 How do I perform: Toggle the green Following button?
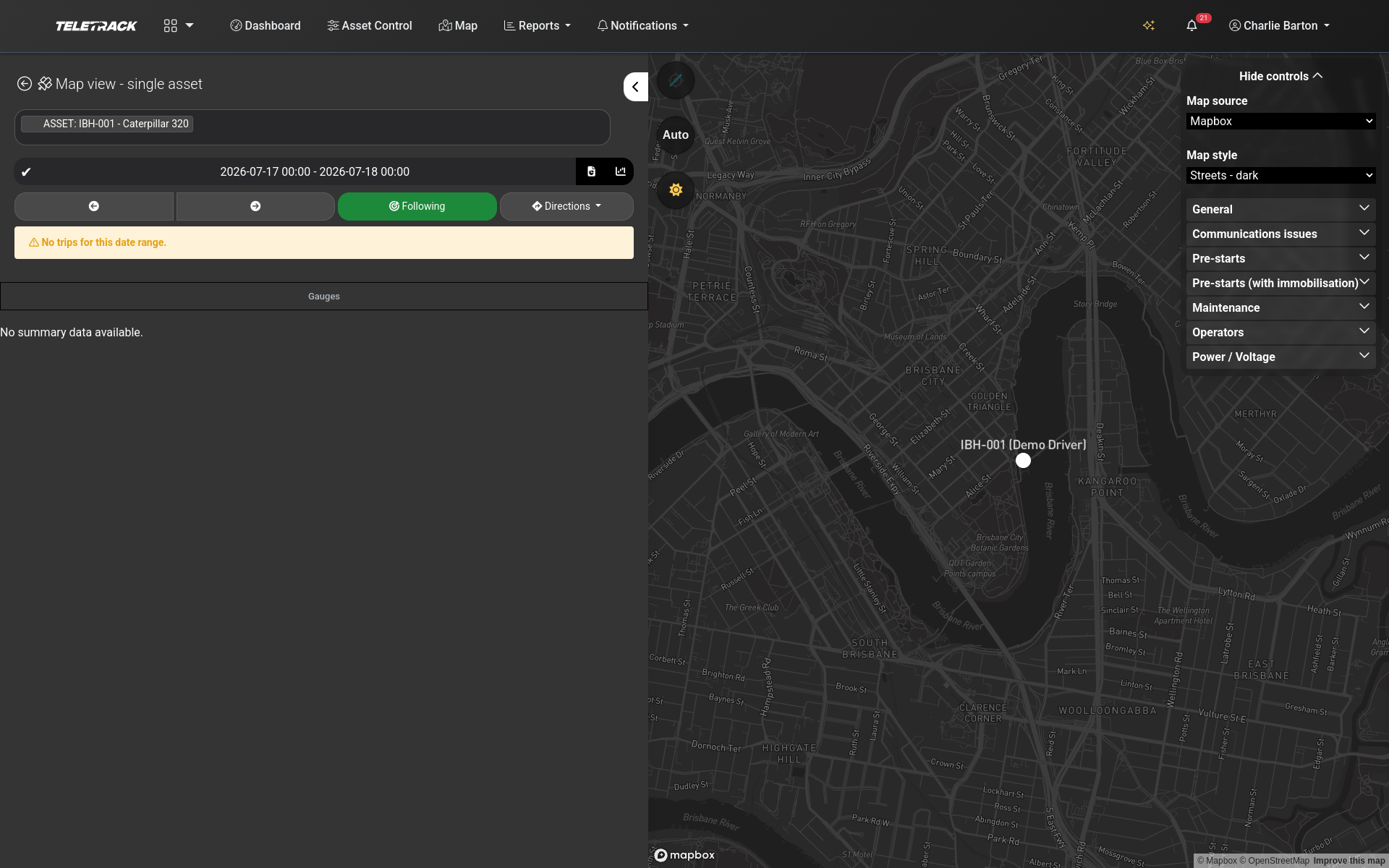click(417, 206)
